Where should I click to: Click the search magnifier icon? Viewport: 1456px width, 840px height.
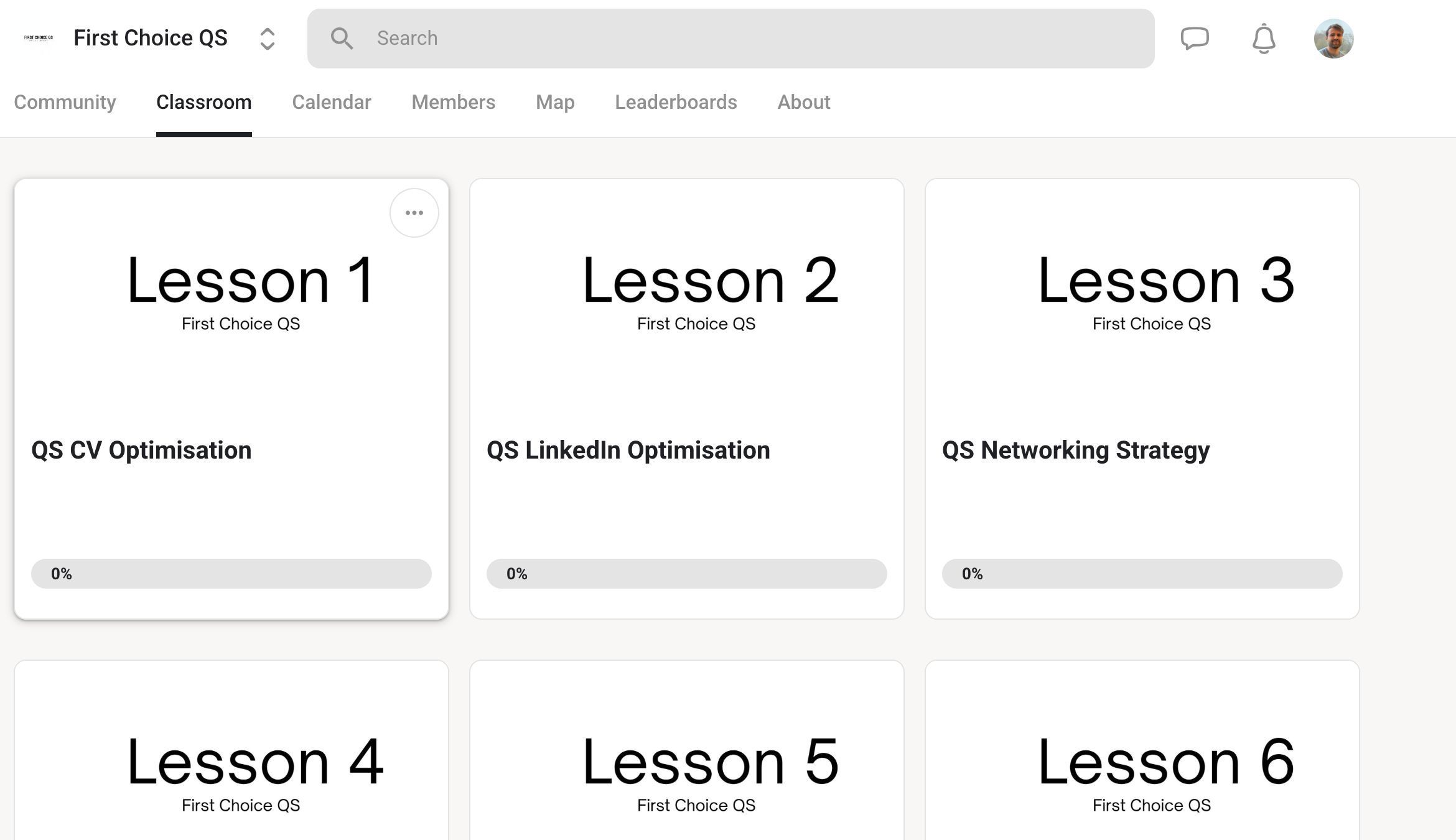point(342,39)
